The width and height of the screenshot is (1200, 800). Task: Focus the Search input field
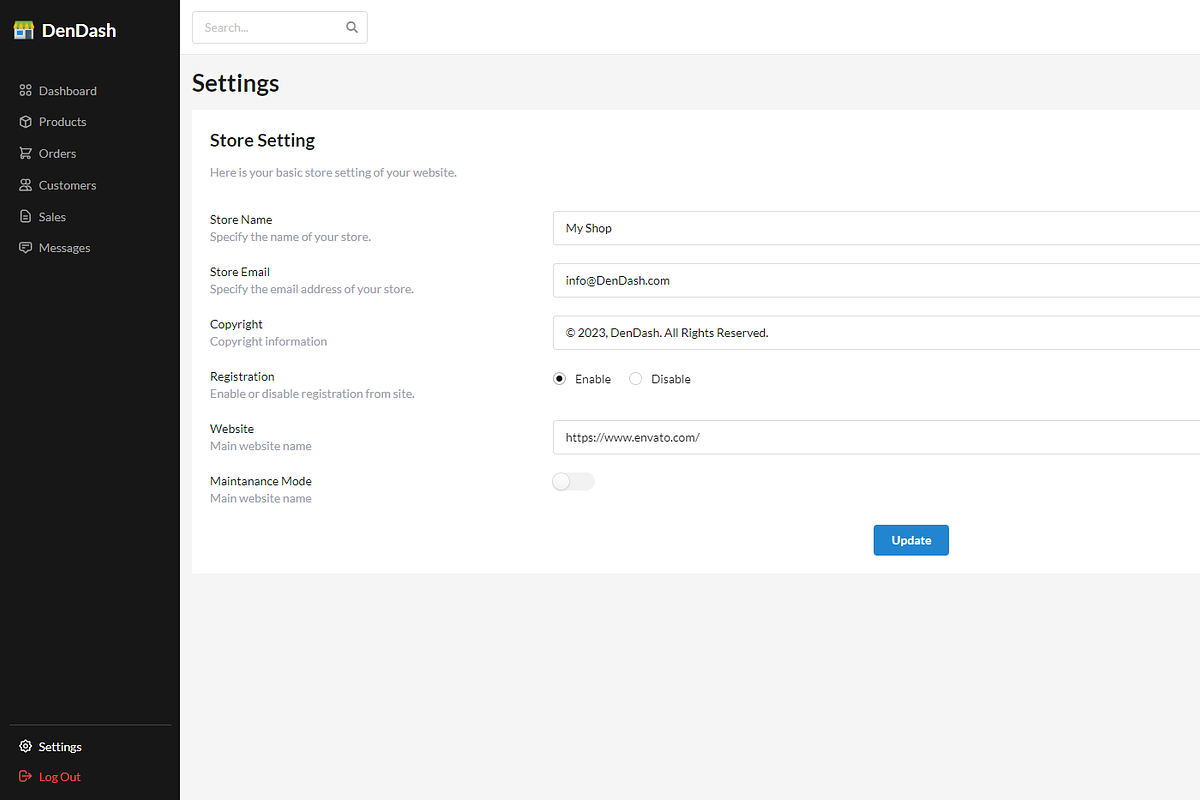point(280,28)
